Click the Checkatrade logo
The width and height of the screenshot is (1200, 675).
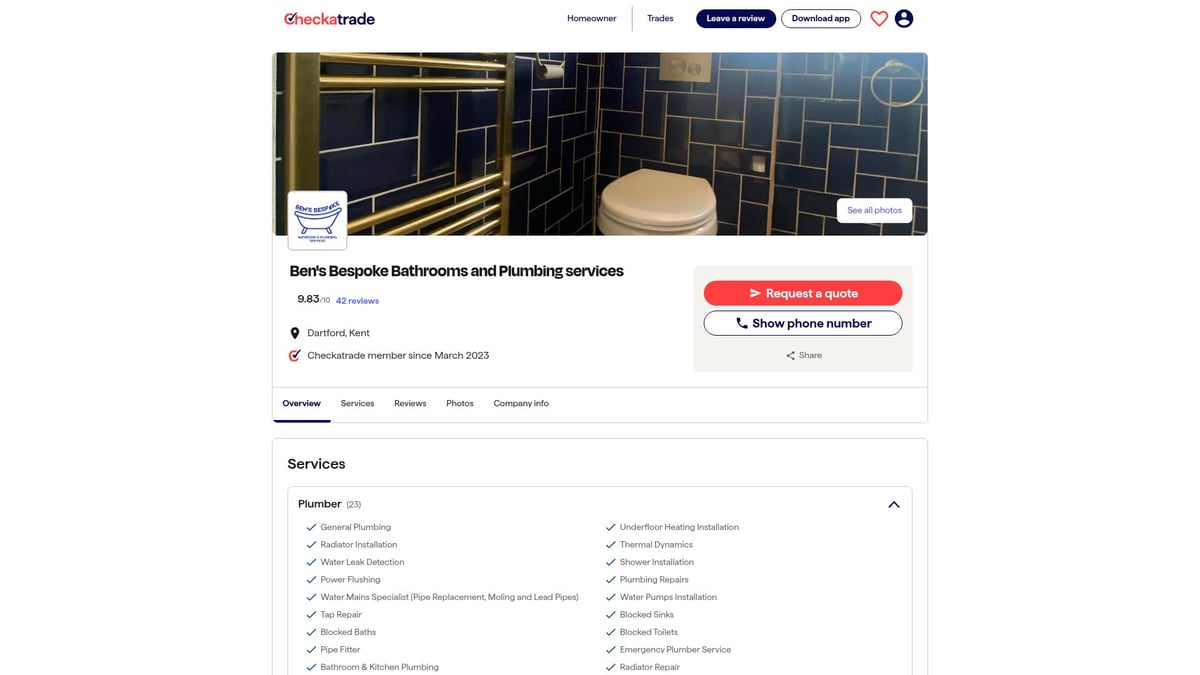pos(329,18)
